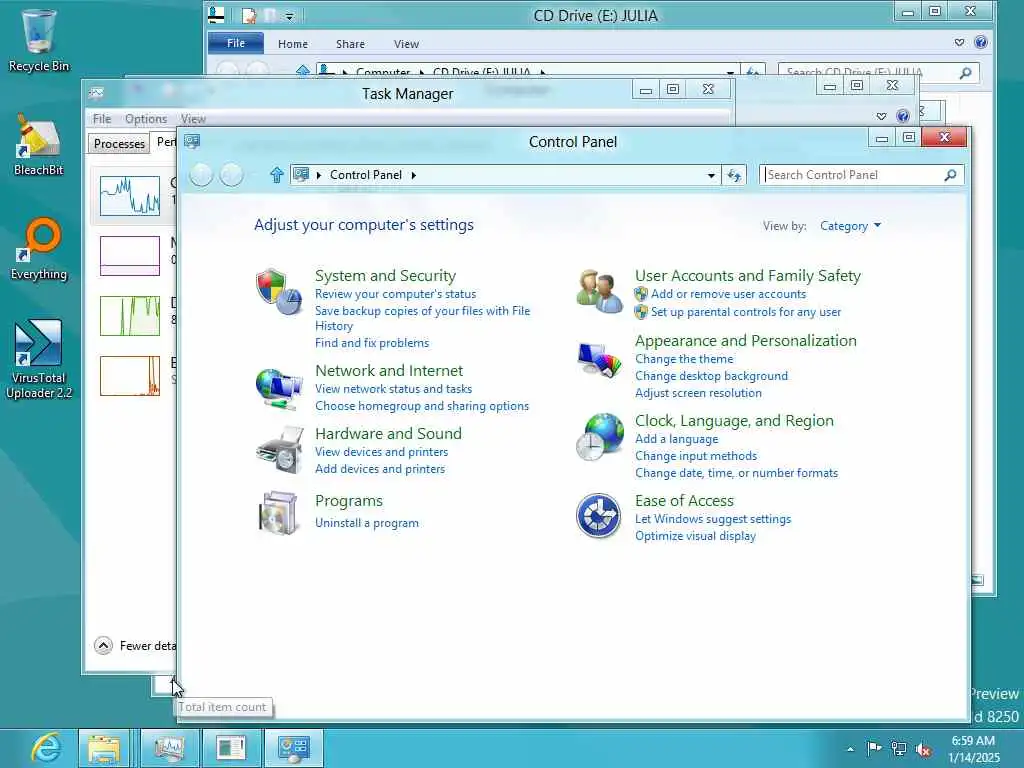
Task: Open the BleachBit desktop shortcut
Action: (x=39, y=145)
